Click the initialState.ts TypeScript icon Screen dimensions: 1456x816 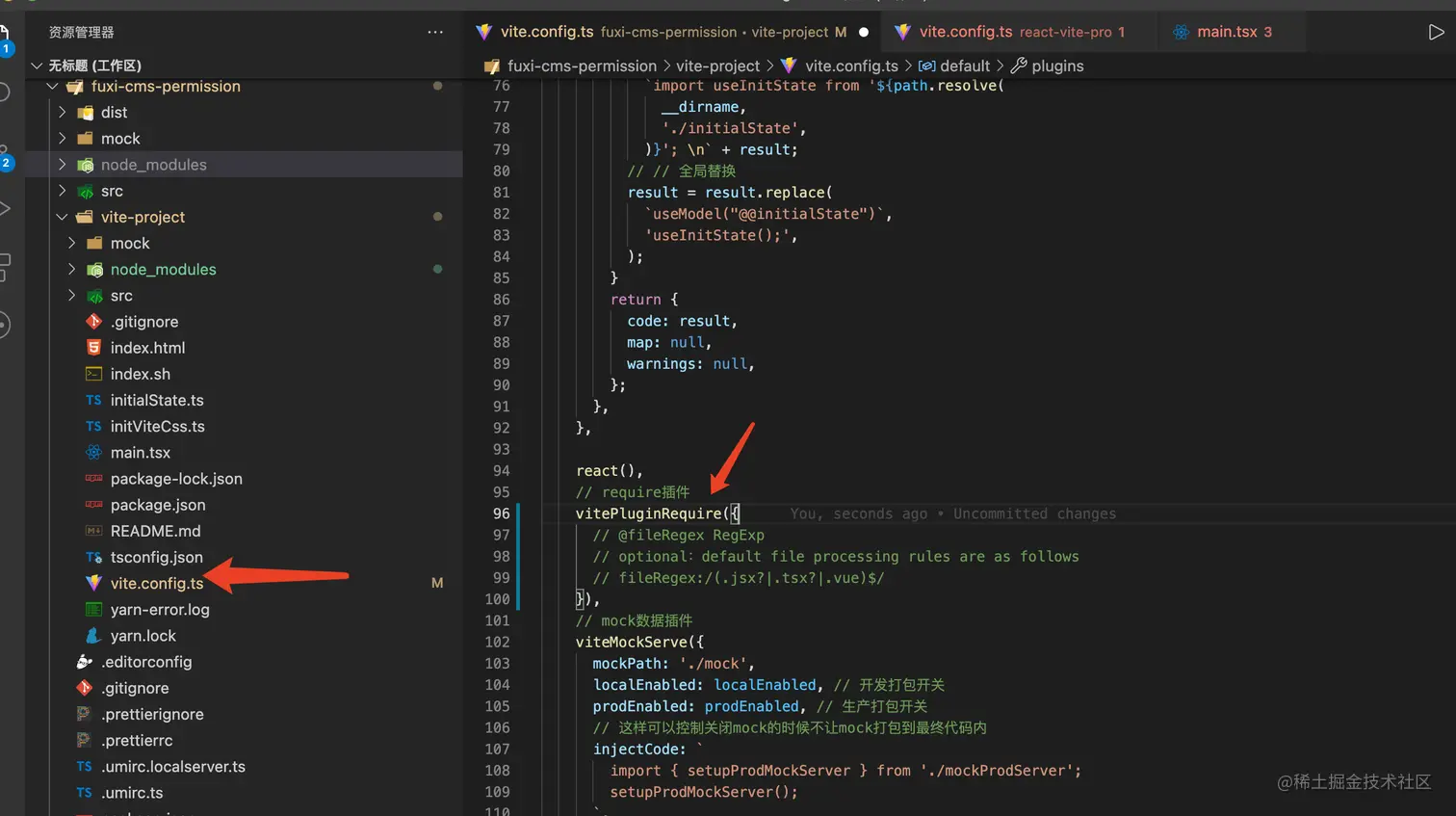[x=93, y=400]
